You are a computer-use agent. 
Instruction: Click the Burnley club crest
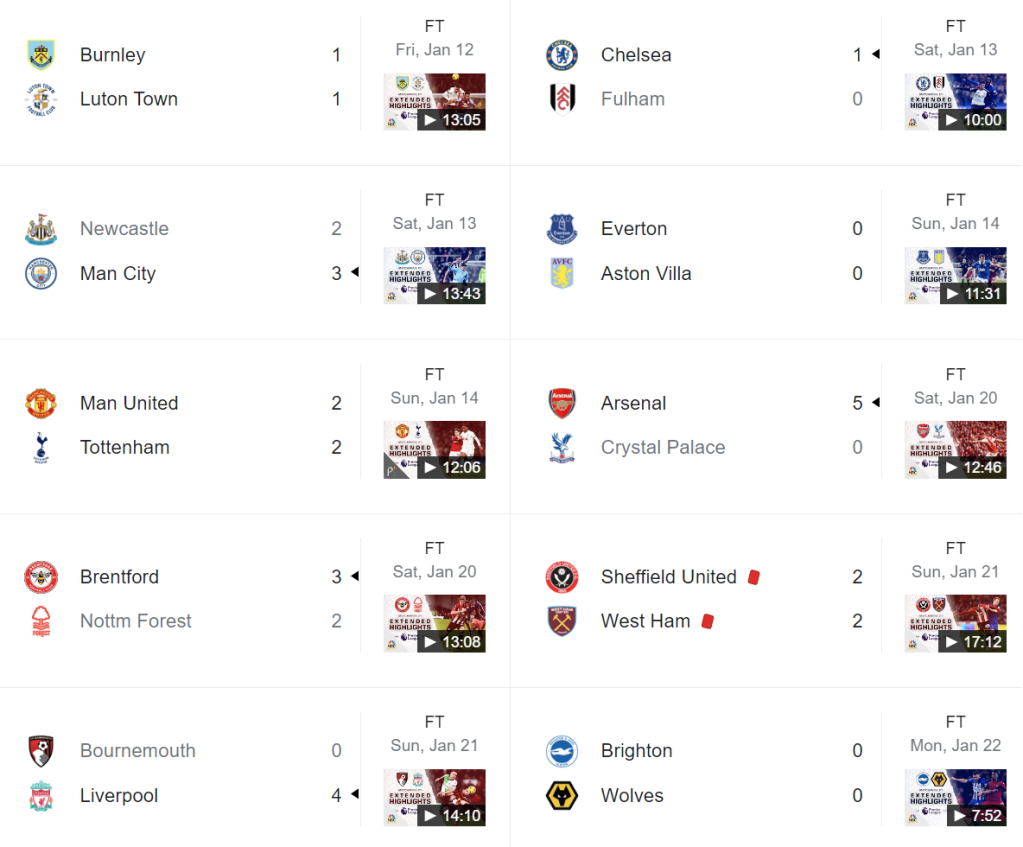pyautogui.click(x=41, y=55)
